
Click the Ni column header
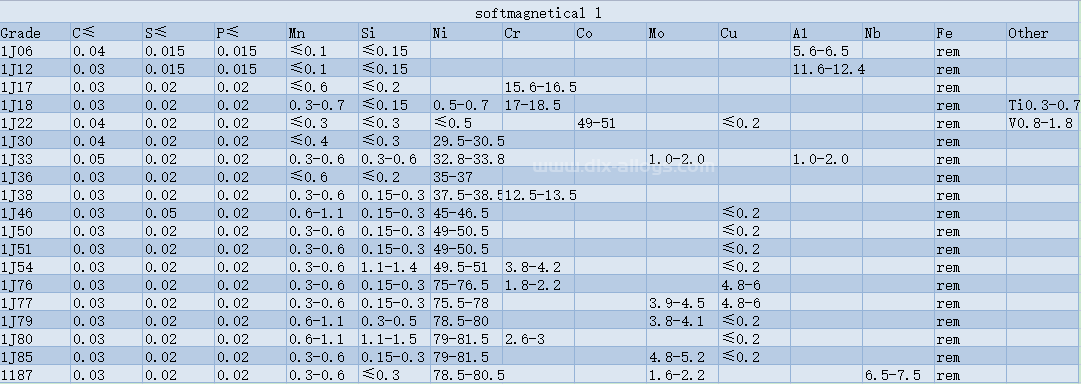click(x=466, y=32)
